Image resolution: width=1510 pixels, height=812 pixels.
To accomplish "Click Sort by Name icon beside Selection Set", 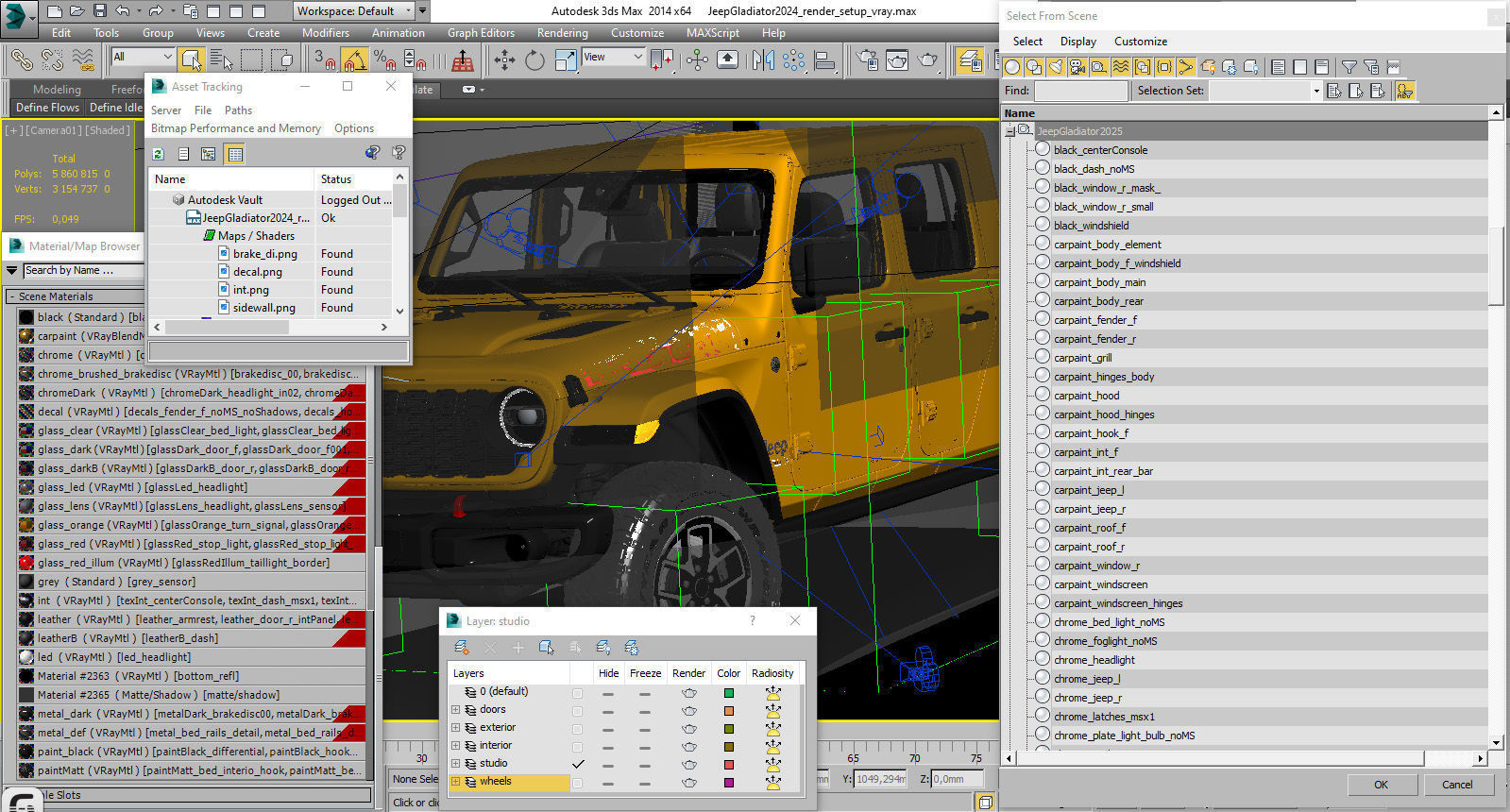I will (x=1404, y=91).
